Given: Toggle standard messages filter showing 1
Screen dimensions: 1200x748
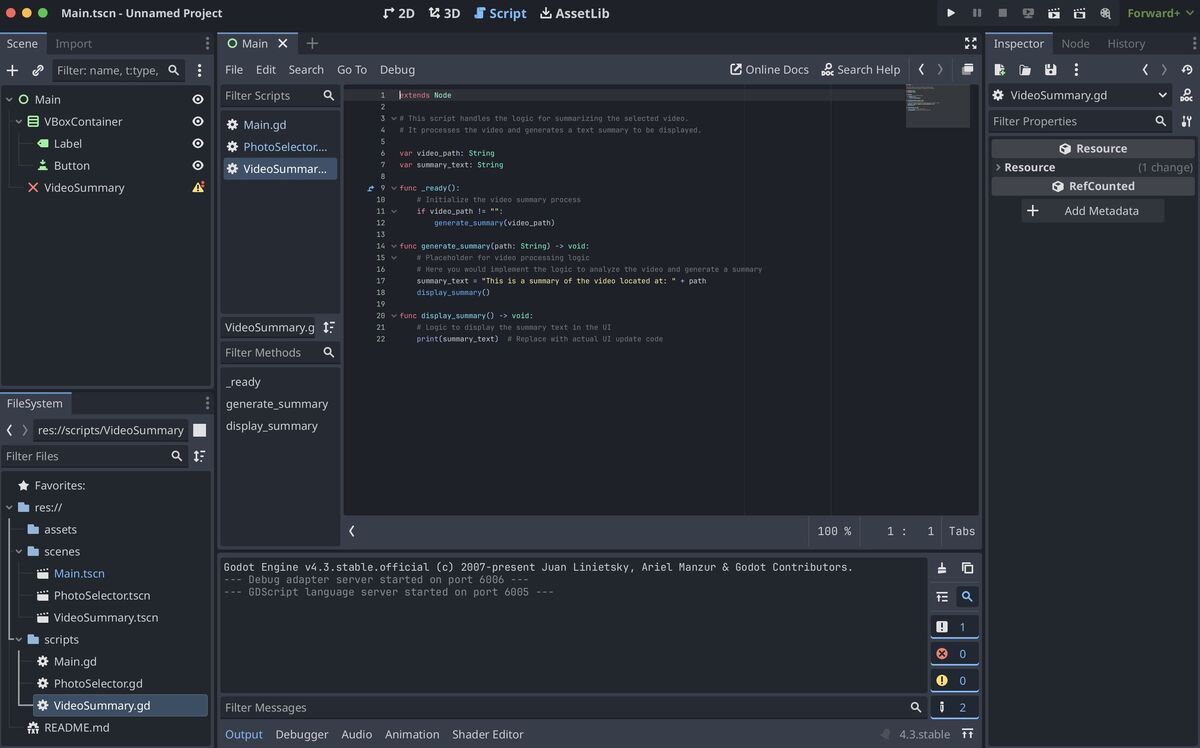Looking at the screenshot, I should [x=954, y=627].
